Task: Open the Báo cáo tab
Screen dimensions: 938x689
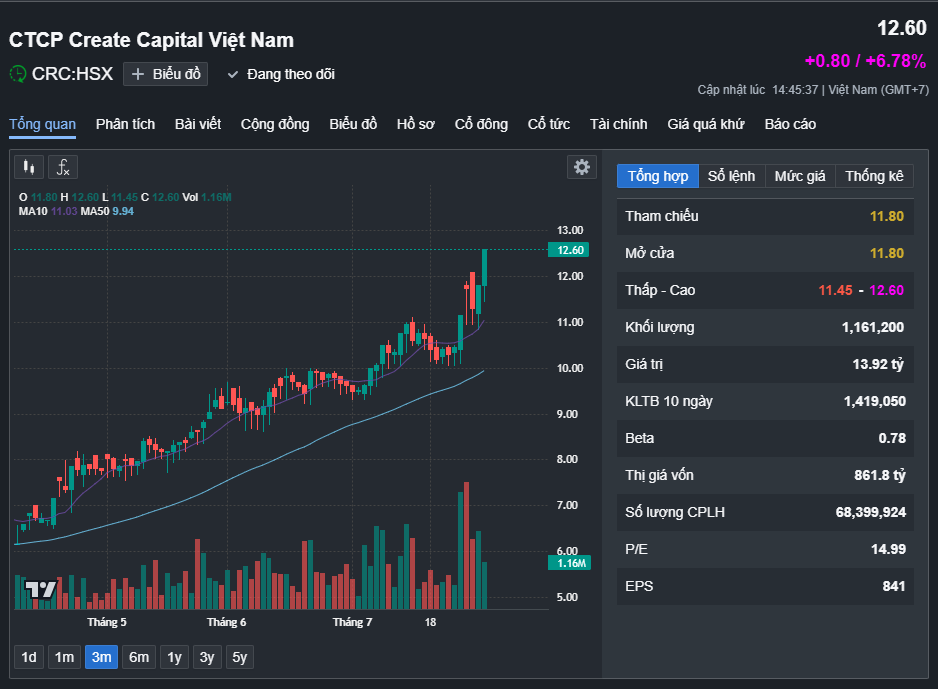Action: coord(790,124)
